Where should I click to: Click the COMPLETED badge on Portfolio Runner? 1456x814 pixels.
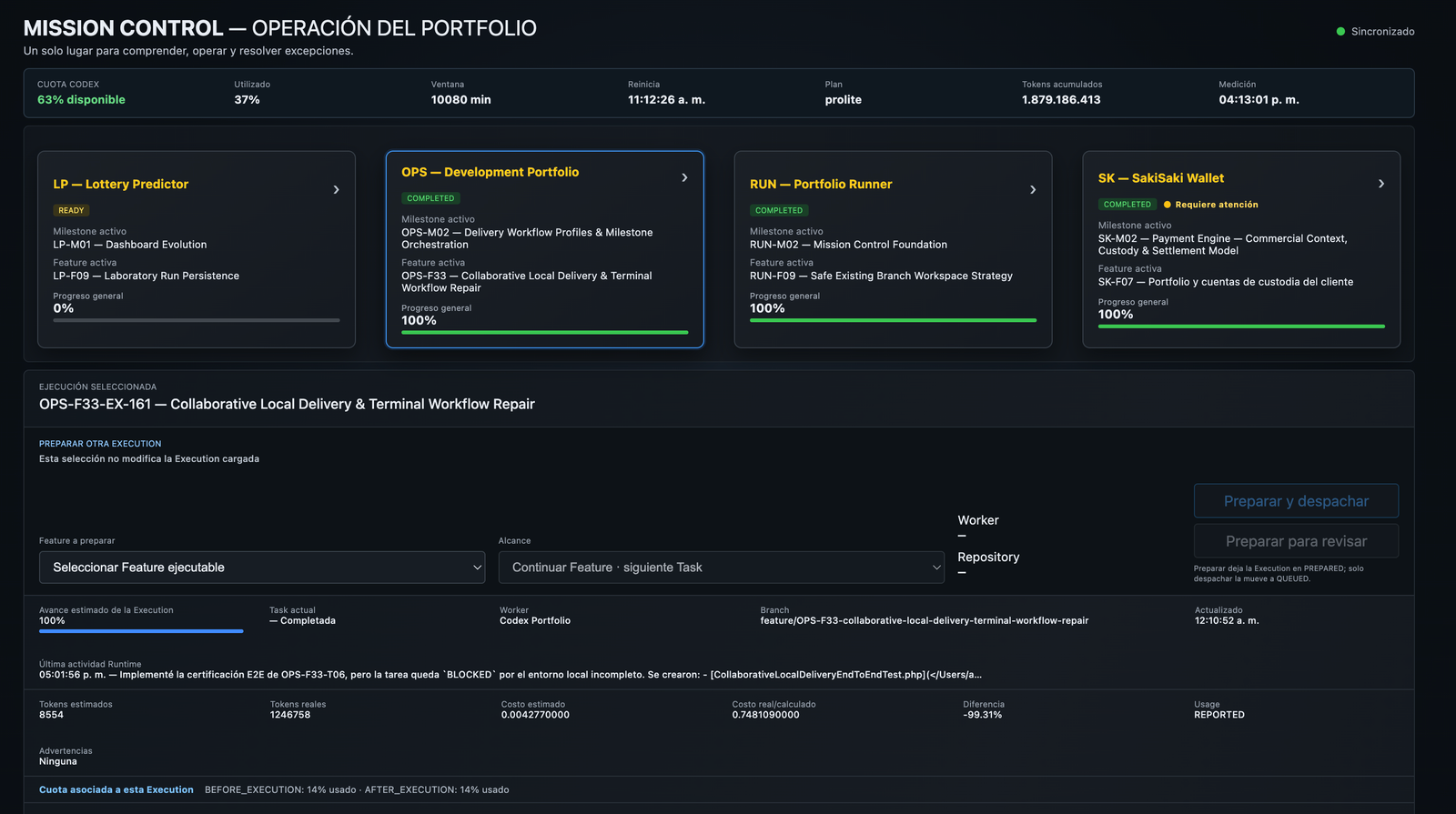pos(779,210)
